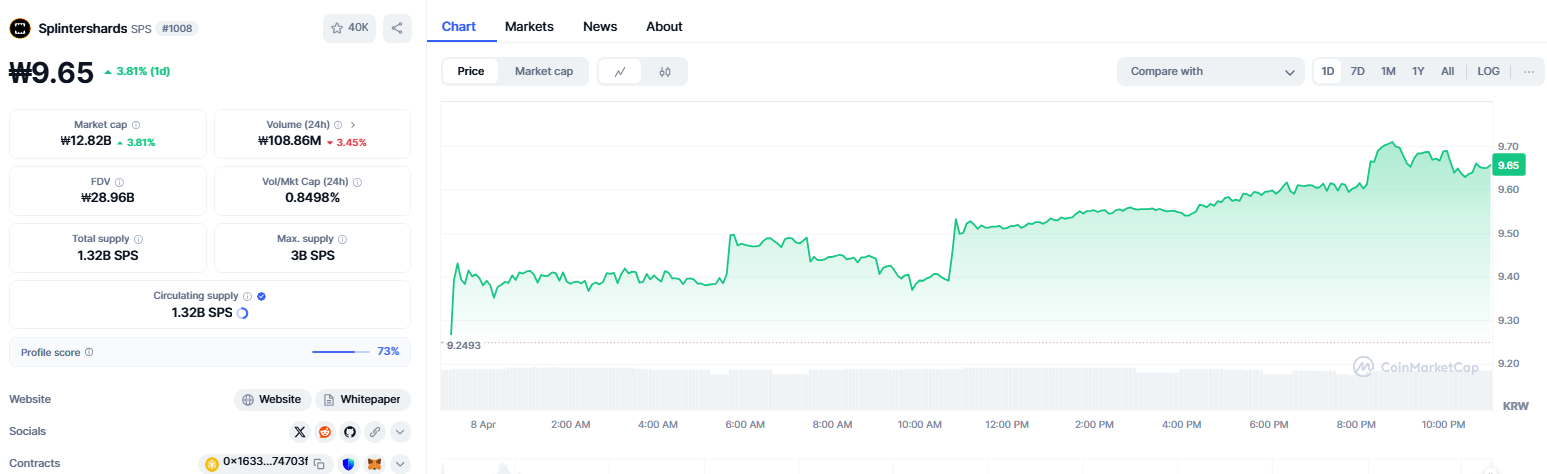
Task: Open Profile score info icon
Action: point(89,352)
